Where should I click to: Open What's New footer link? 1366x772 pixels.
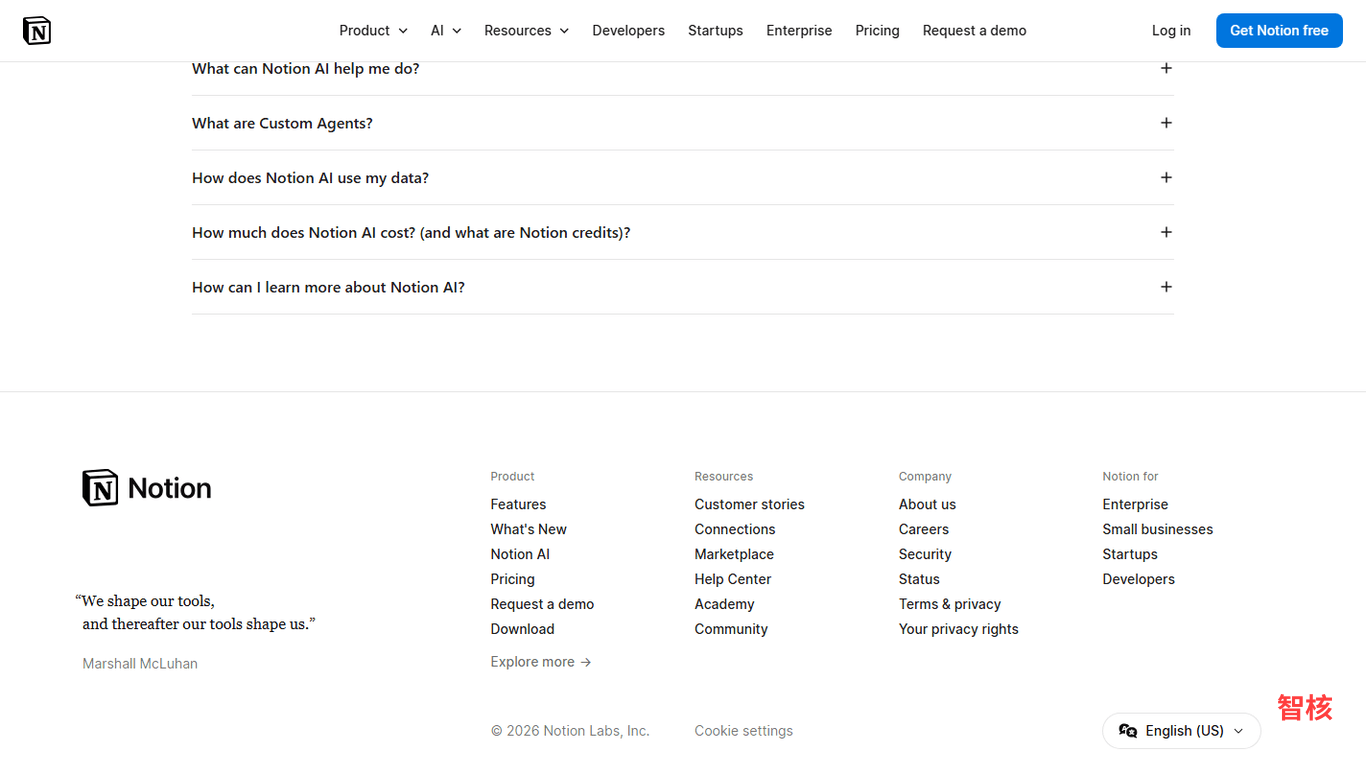point(528,530)
